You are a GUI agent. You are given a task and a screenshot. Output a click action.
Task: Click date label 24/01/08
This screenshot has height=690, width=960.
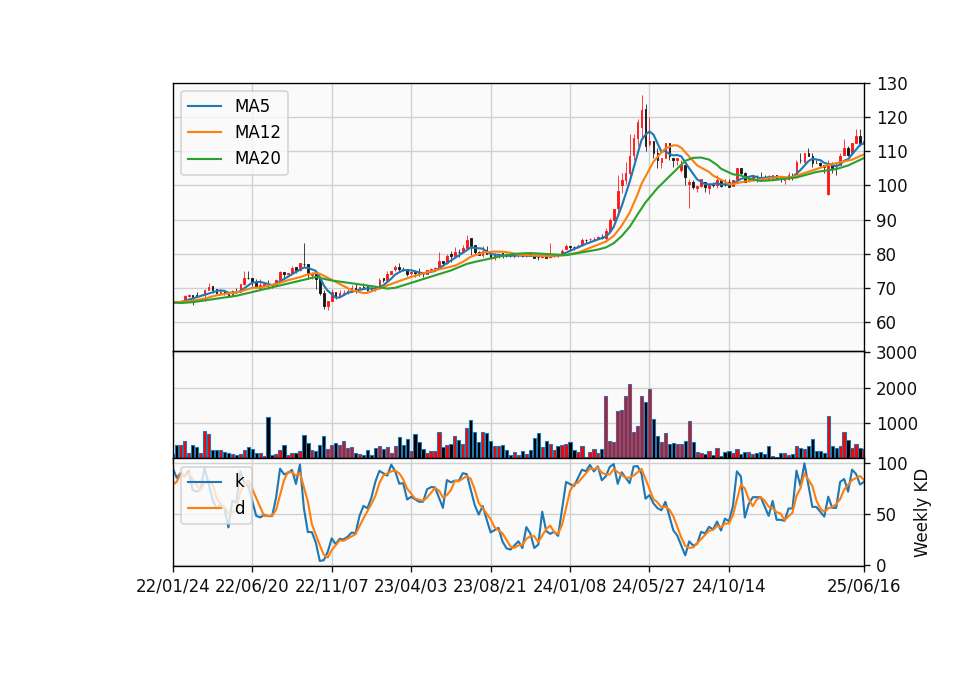pos(569,586)
